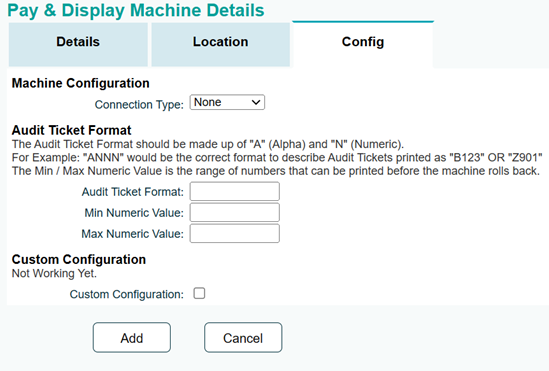The image size is (549, 371).
Task: Focus the Max Numeric Value field
Action: (235, 233)
